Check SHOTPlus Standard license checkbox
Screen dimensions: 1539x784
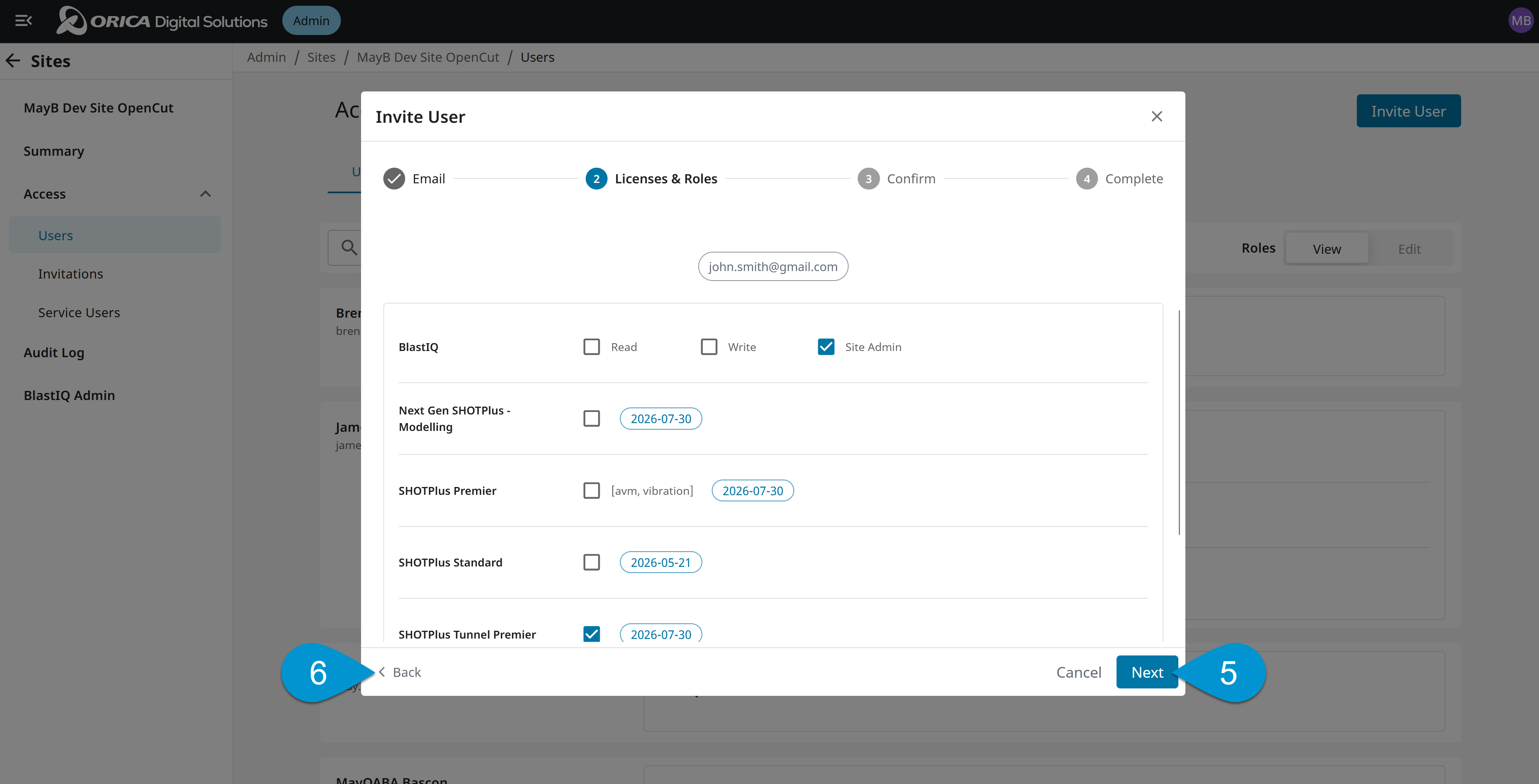[x=591, y=562]
